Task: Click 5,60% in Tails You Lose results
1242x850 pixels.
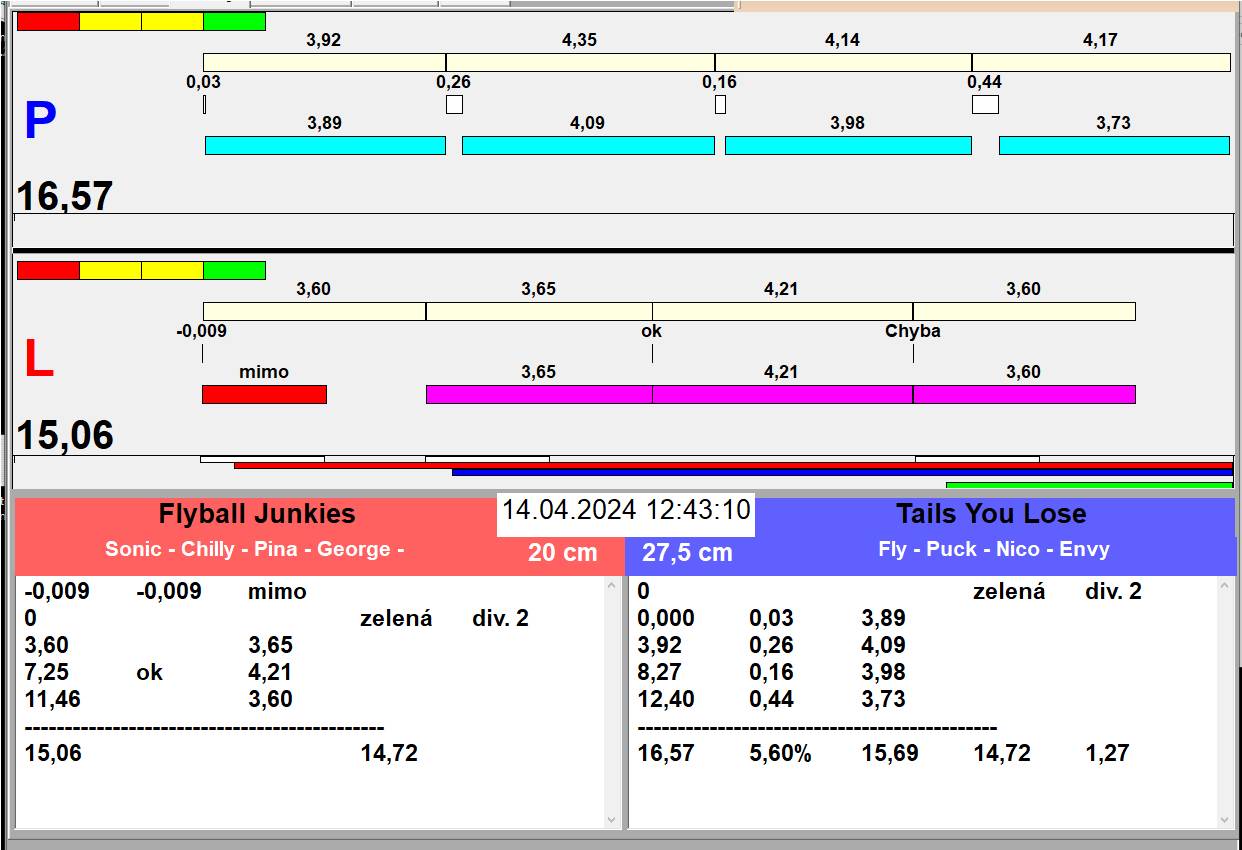Action: 780,753
